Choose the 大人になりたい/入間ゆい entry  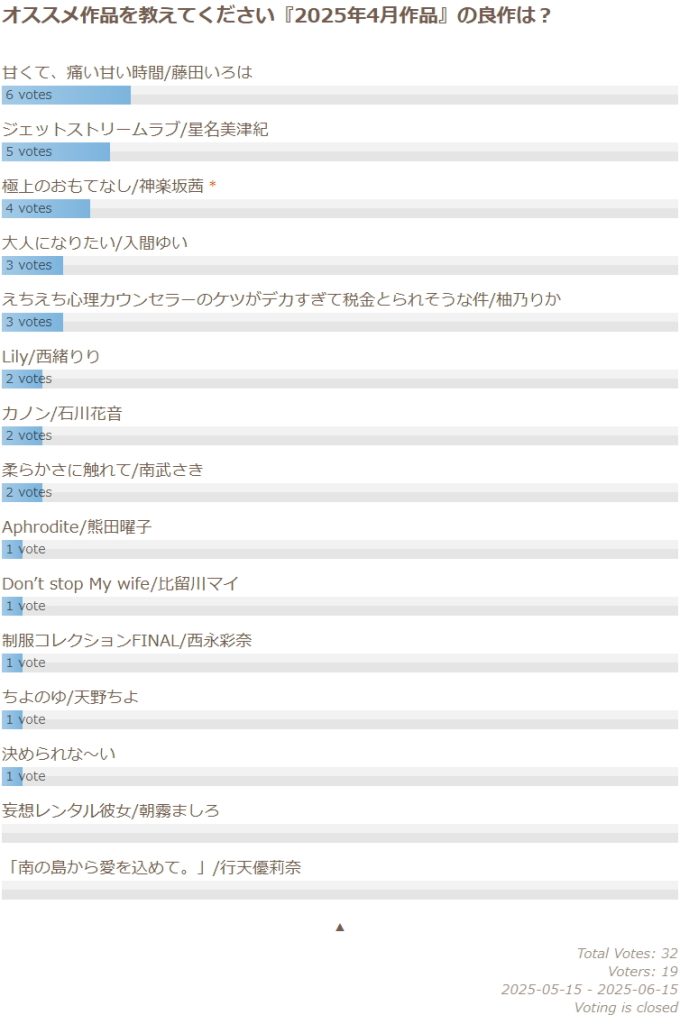click(95, 243)
